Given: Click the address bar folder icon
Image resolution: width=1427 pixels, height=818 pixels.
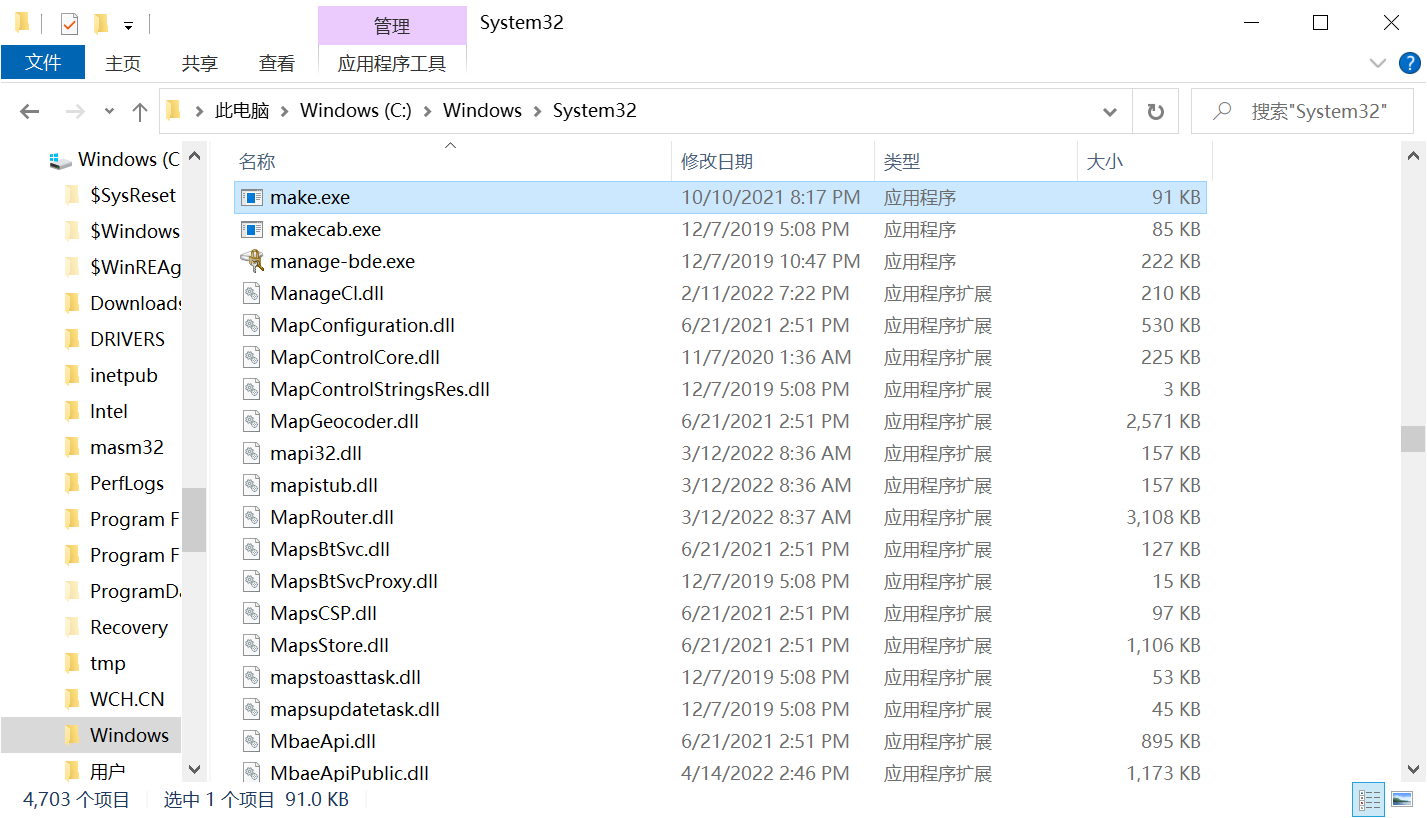Looking at the screenshot, I should (173, 110).
